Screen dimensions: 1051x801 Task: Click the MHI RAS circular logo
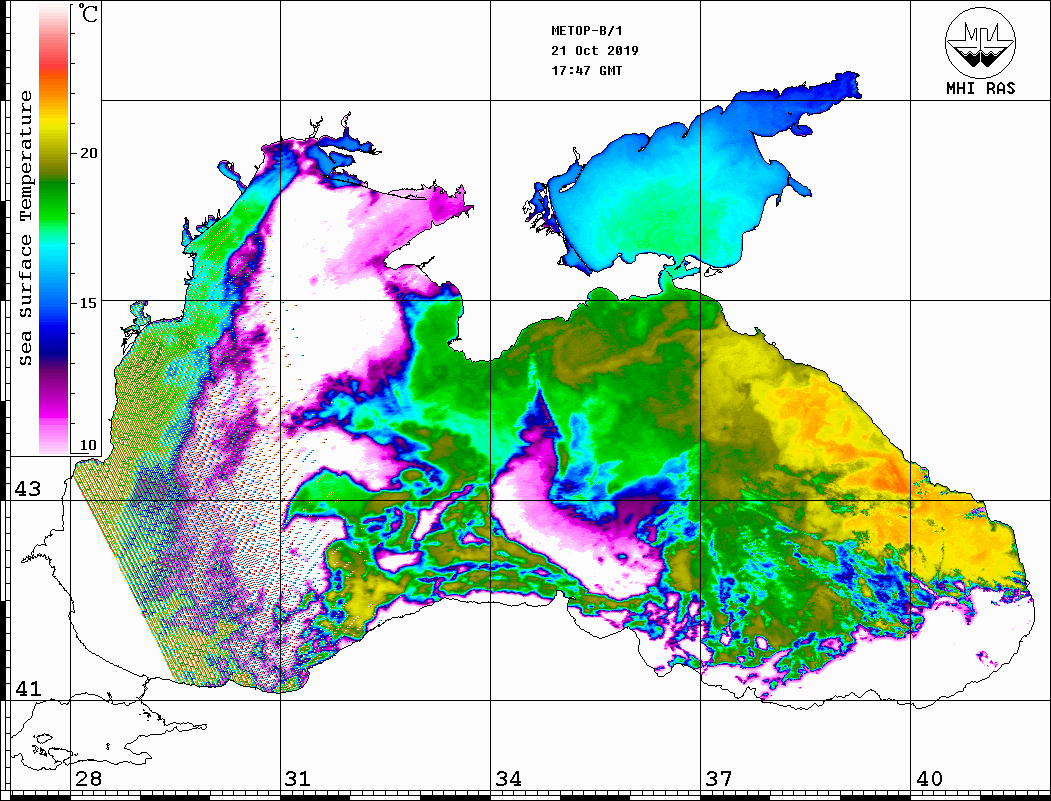tap(980, 43)
